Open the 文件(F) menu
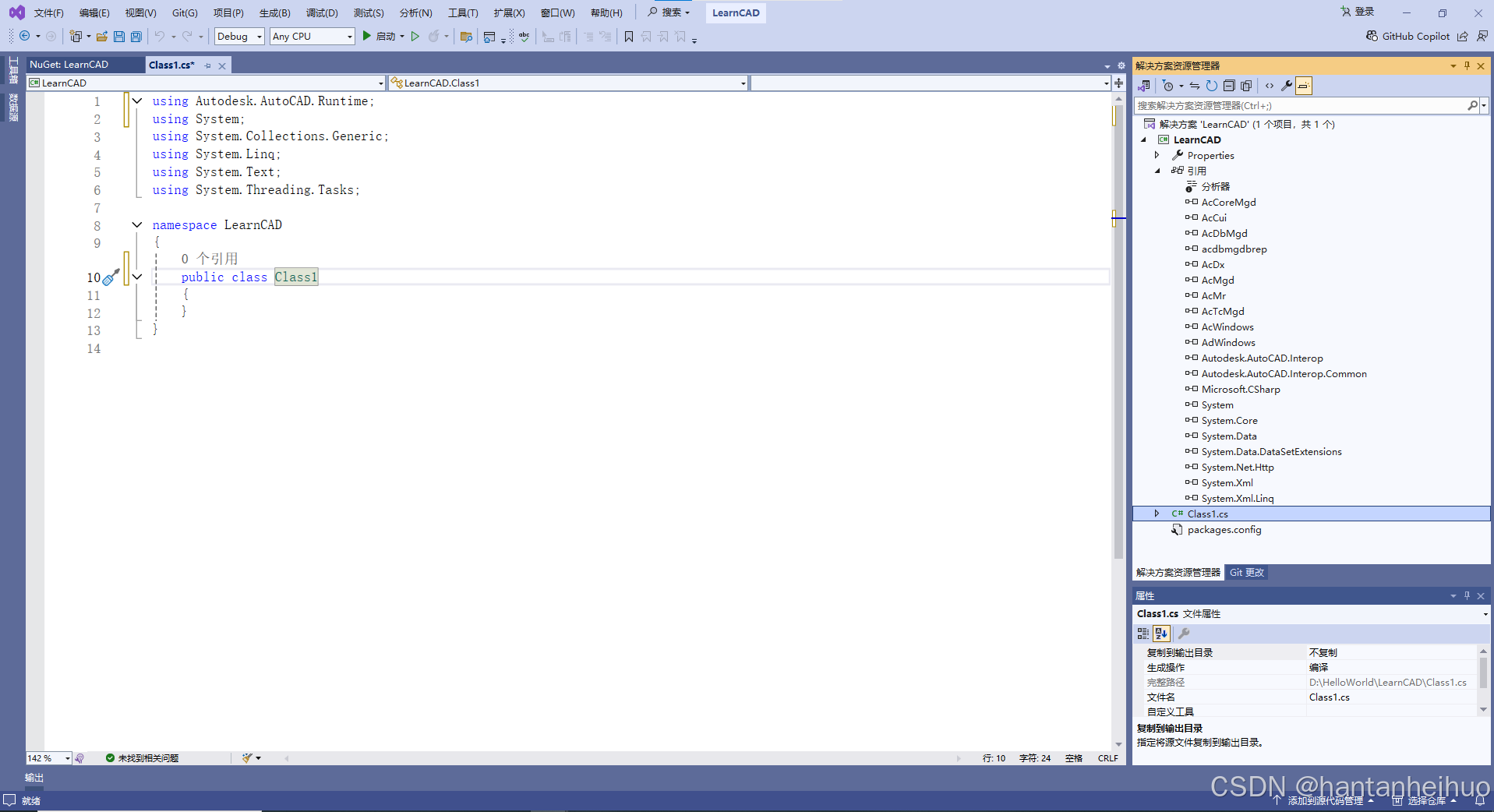Viewport: 1494px width, 812px height. click(48, 12)
